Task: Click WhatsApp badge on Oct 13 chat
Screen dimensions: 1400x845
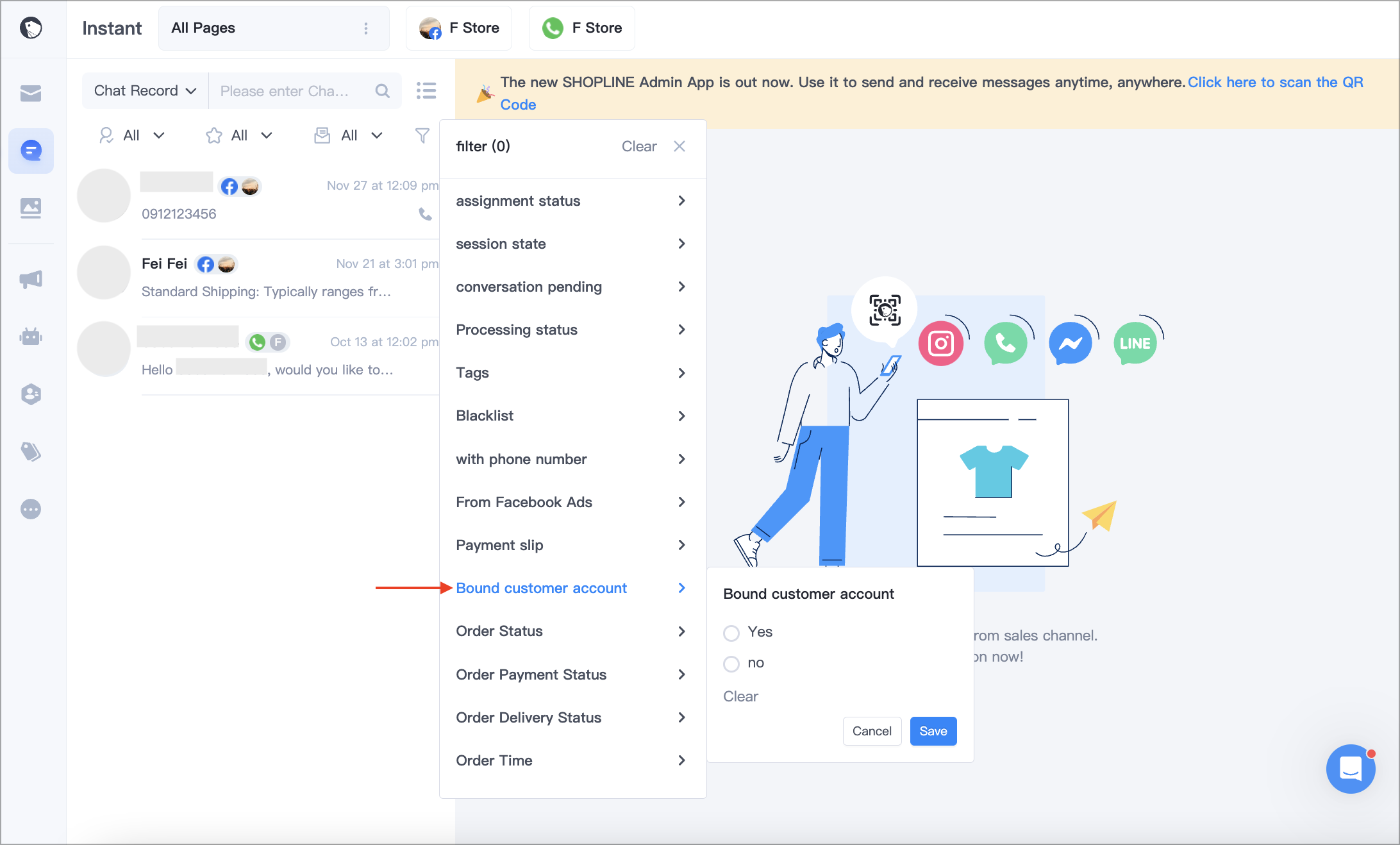Action: point(257,342)
